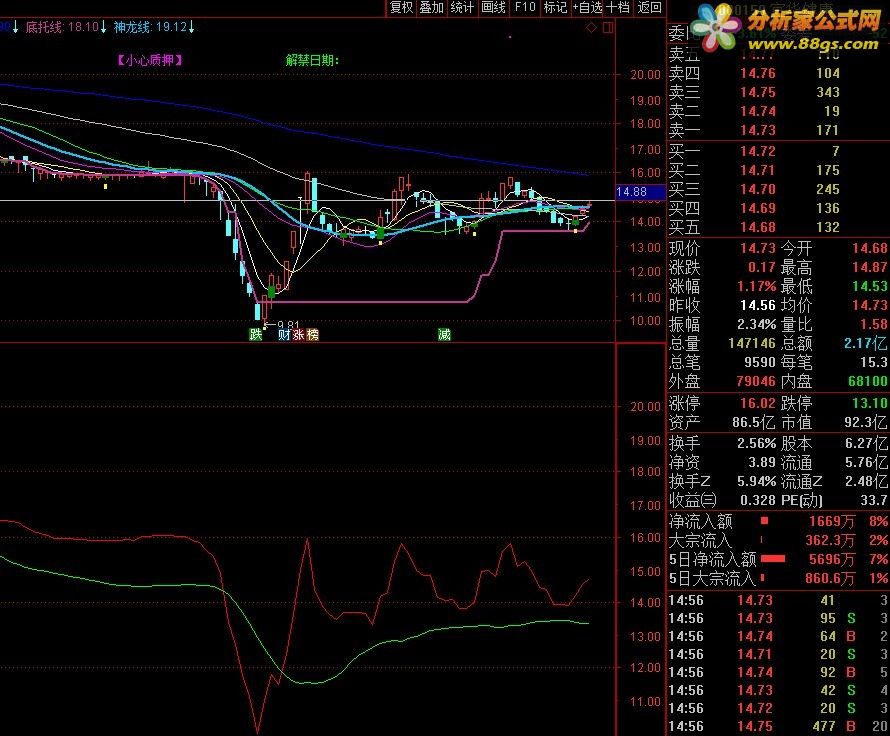Image resolution: width=890 pixels, height=736 pixels.
Task: Click the tick row with 95 S
Action: (x=779, y=618)
